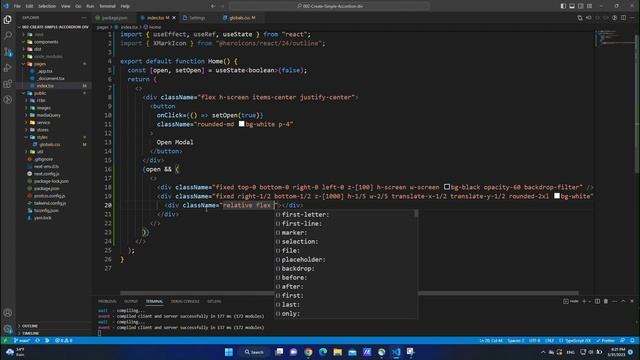Screen dimensions: 640x360
Task: Open File Explorer from the taskbar
Action: [338, 352]
